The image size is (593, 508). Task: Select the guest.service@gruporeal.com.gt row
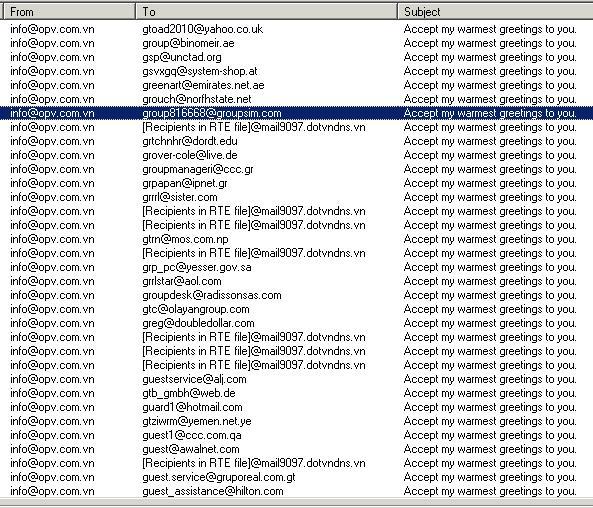pyautogui.click(x=296, y=477)
